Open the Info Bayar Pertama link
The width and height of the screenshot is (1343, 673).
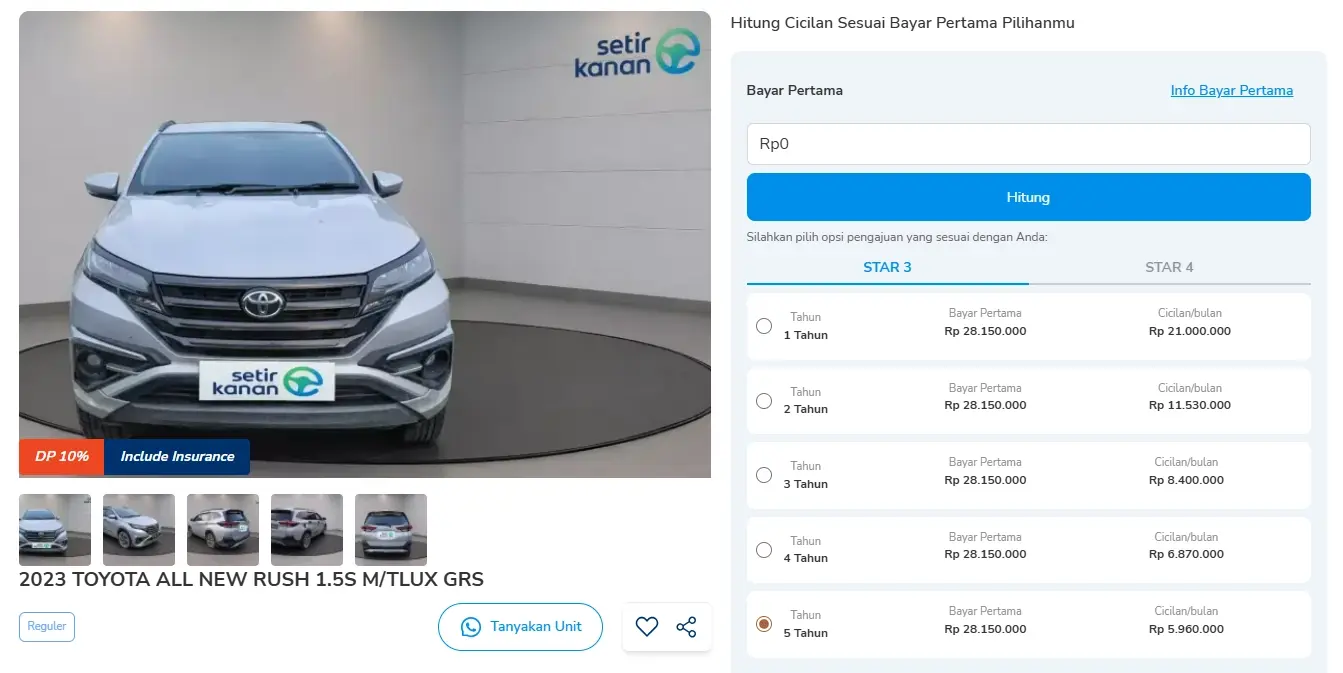coord(1231,91)
